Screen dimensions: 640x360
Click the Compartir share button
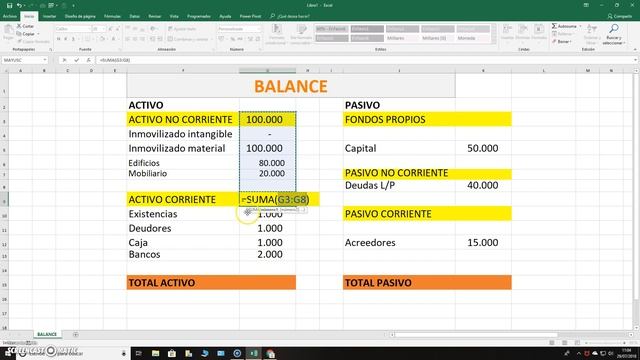620,16
